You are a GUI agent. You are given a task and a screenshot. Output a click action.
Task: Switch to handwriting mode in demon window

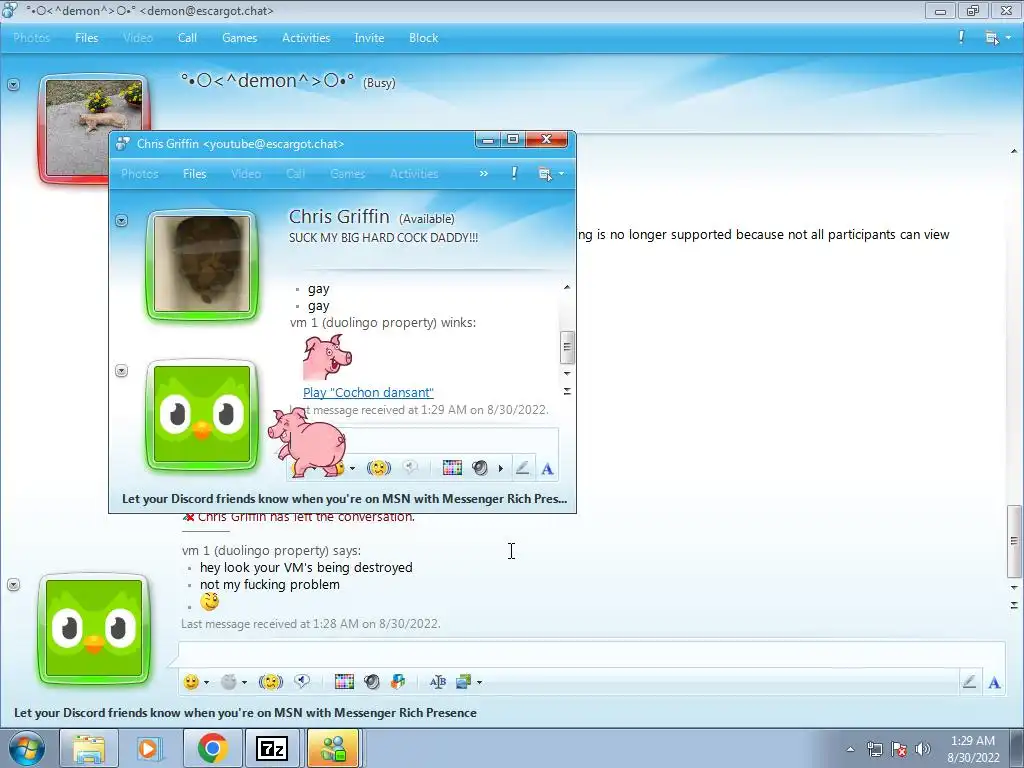coord(969,682)
